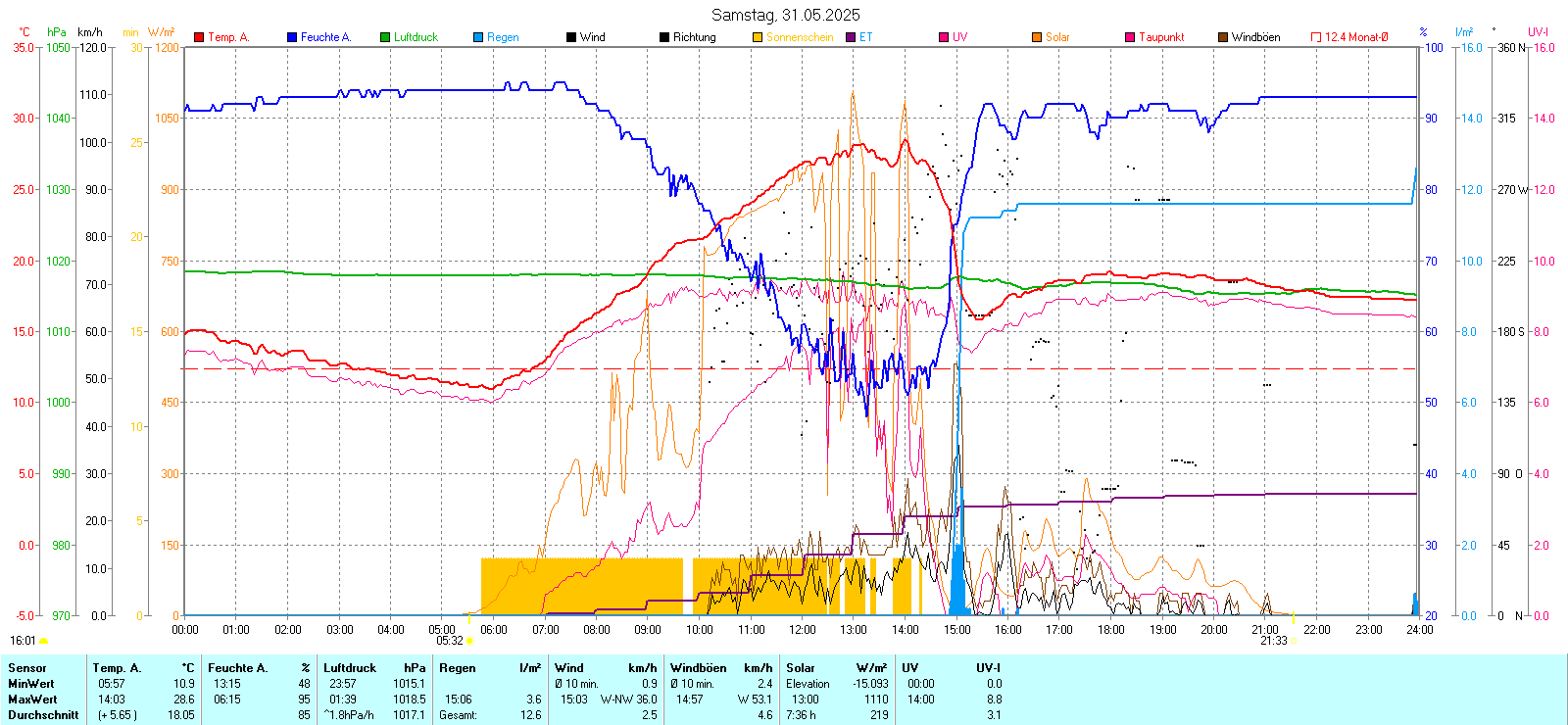This screenshot has width=1568, height=725.
Task: Click the sunrise sun icon at 05:32
Action: click(469, 641)
